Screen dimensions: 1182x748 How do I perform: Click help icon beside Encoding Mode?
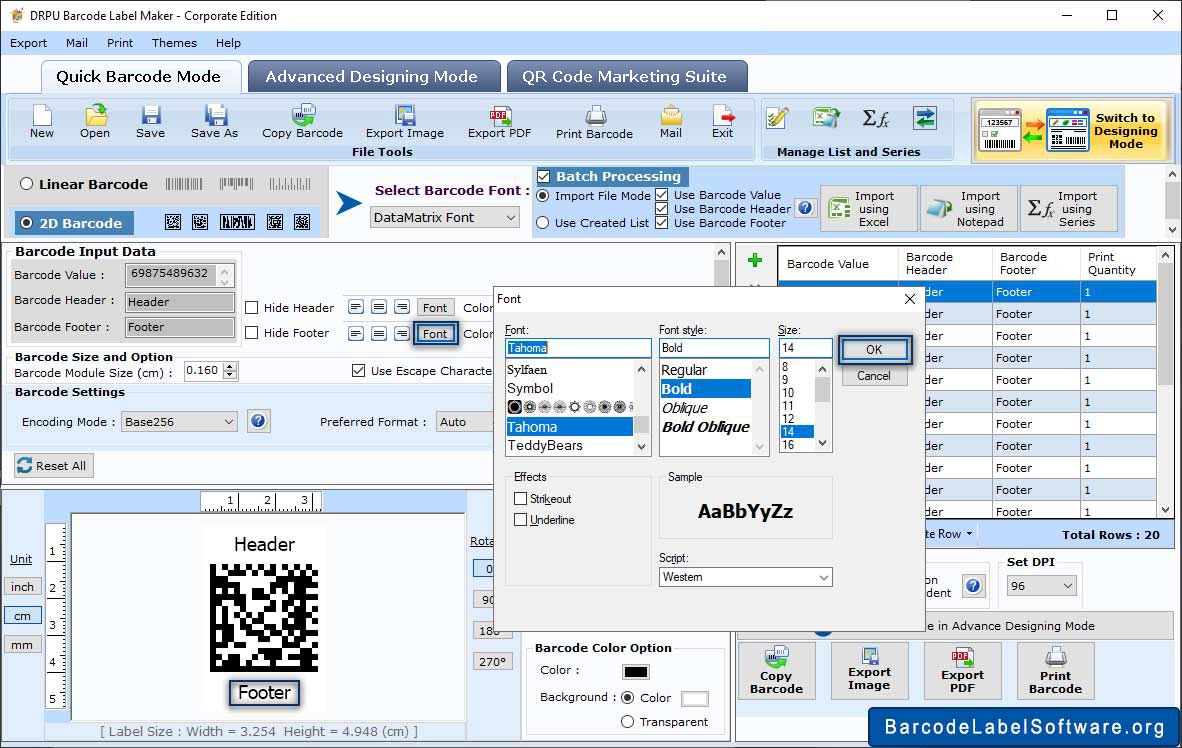tap(258, 421)
